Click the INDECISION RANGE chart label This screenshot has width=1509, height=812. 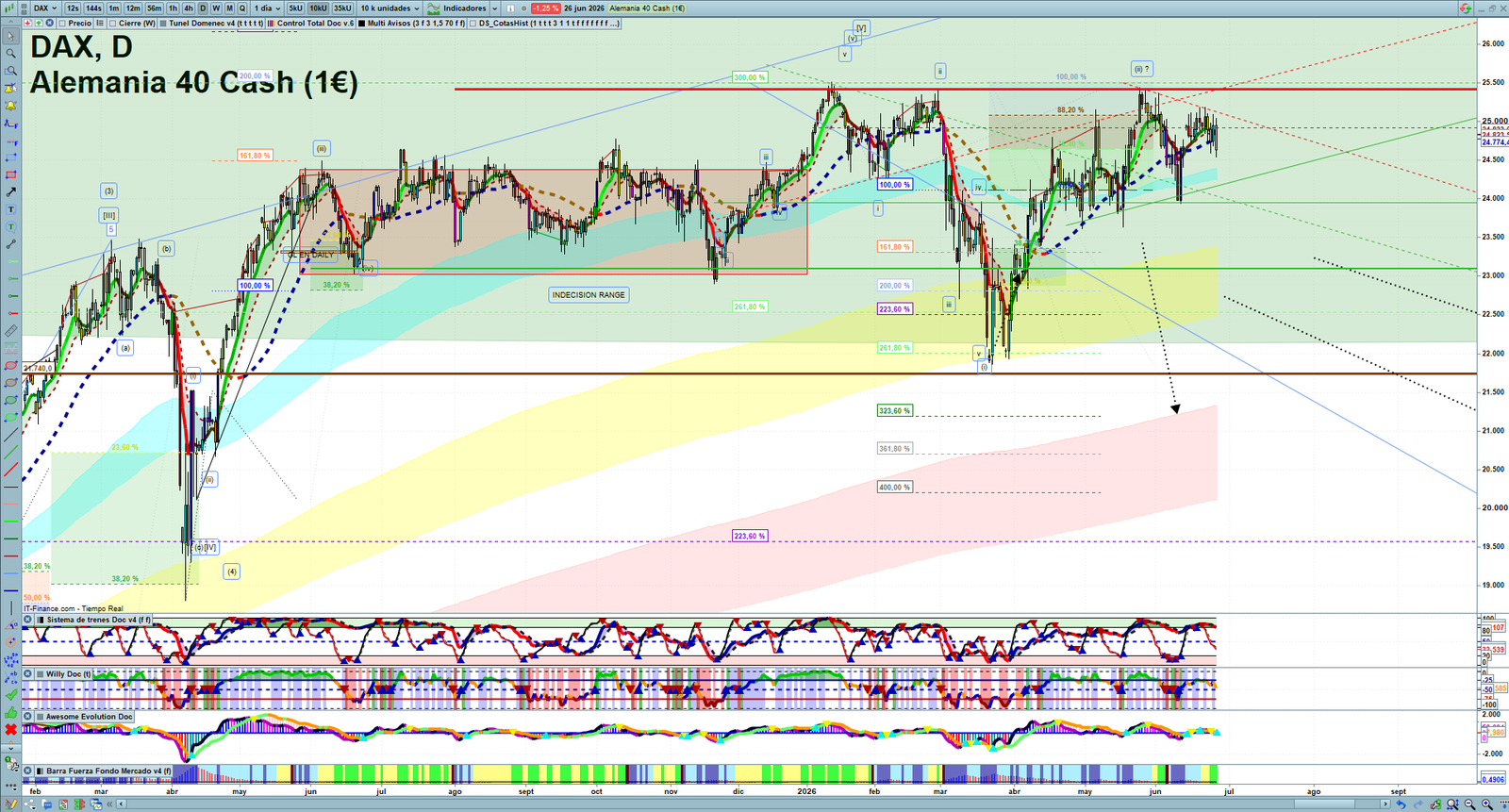pyautogui.click(x=589, y=295)
